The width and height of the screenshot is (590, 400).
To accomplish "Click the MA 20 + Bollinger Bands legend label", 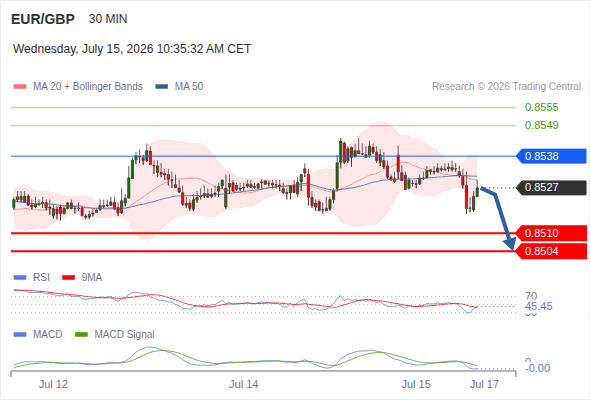I will 88,87.
